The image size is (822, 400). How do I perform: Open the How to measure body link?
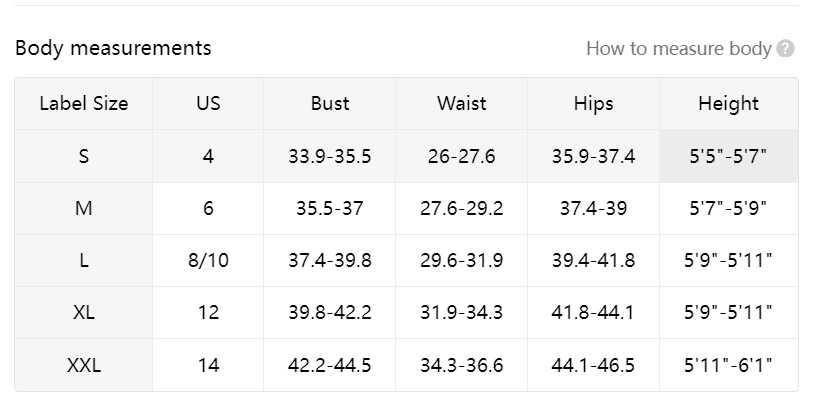click(678, 49)
